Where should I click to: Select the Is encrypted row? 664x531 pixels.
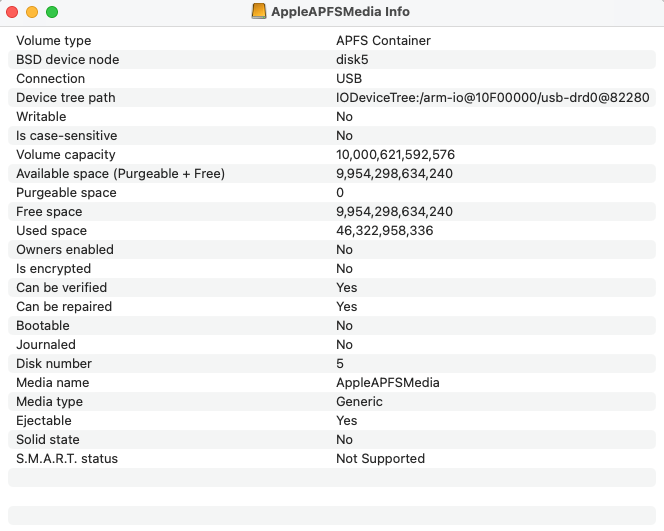point(331,269)
